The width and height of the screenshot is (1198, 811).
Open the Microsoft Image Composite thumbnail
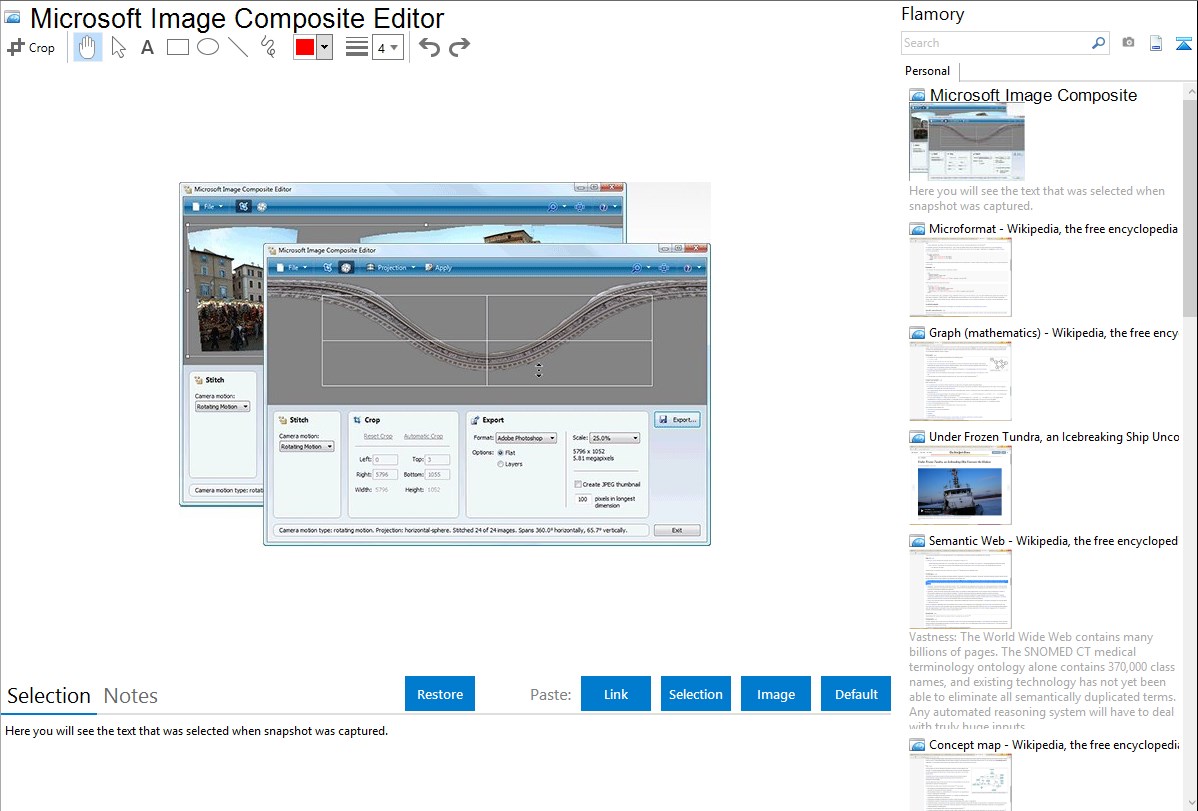966,143
